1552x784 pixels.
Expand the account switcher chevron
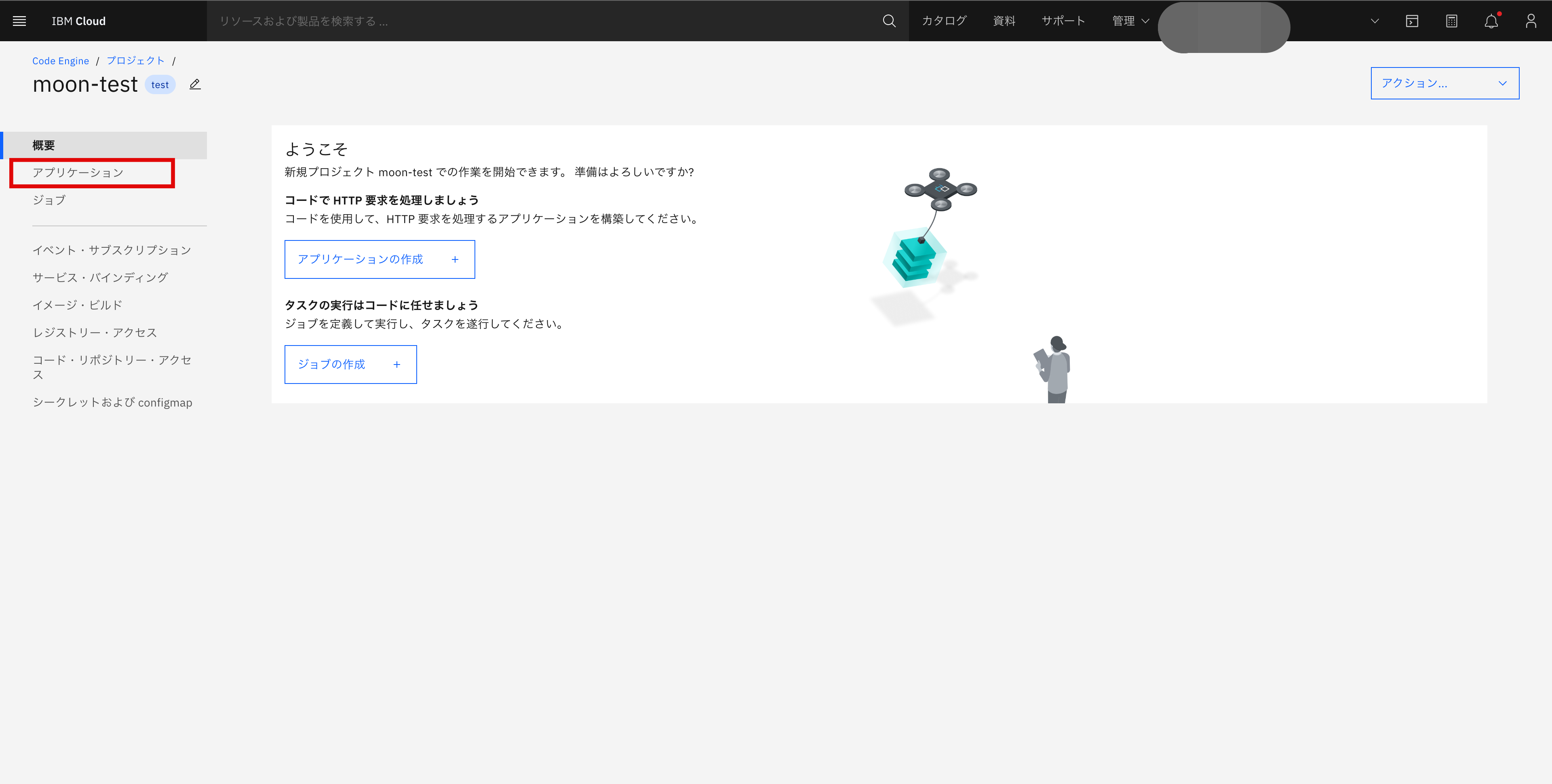[1374, 21]
